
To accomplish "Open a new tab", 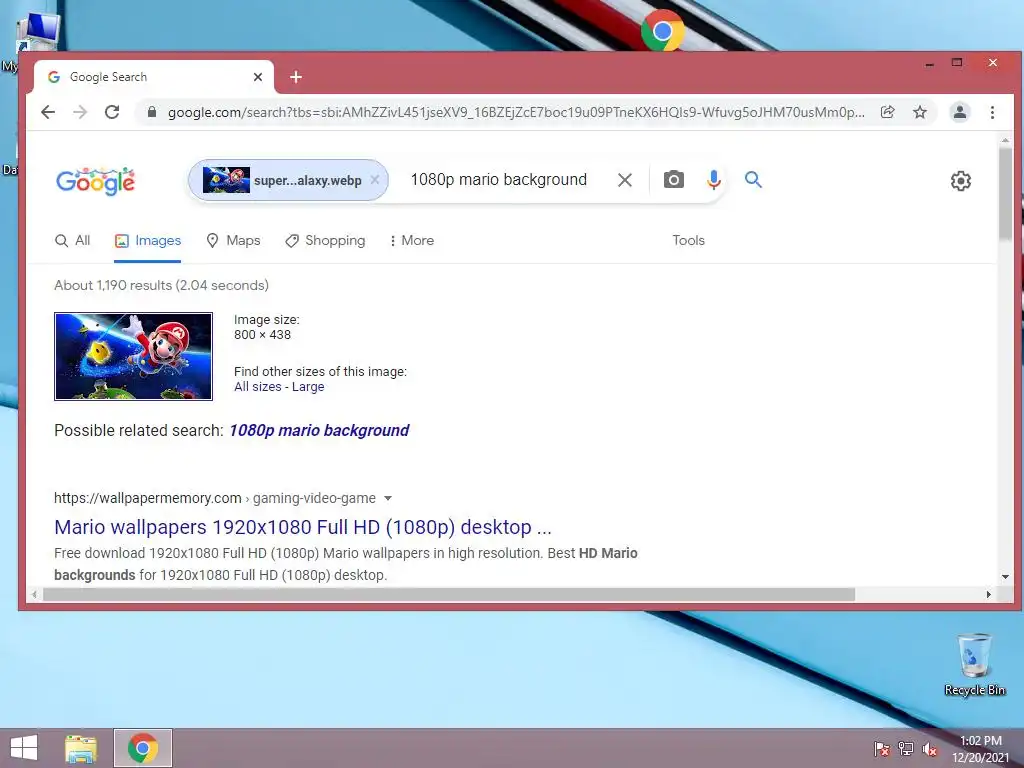I will pos(296,77).
